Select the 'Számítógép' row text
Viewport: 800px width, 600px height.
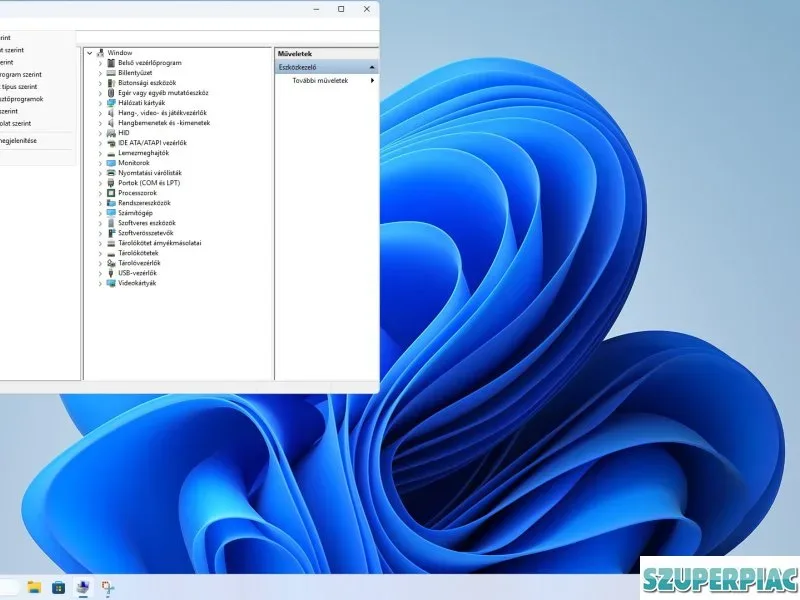pyautogui.click(x=135, y=213)
